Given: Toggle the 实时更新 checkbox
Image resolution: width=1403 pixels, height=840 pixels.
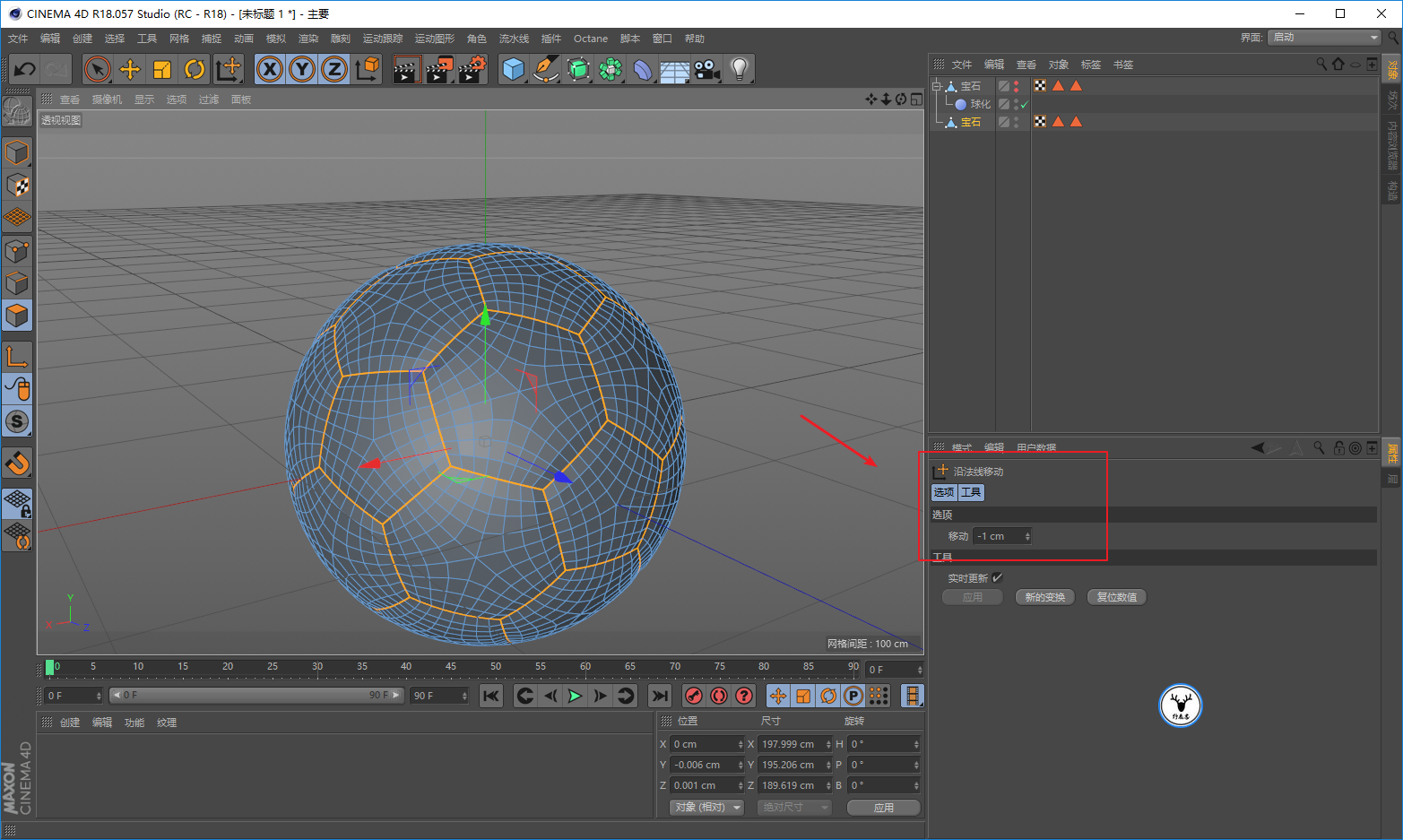Looking at the screenshot, I should (997, 578).
